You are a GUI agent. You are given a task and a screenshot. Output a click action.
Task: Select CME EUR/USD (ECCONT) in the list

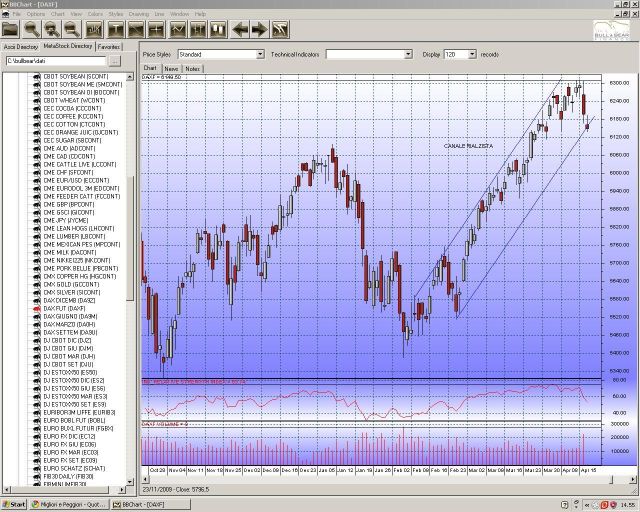pyautogui.click(x=76, y=180)
